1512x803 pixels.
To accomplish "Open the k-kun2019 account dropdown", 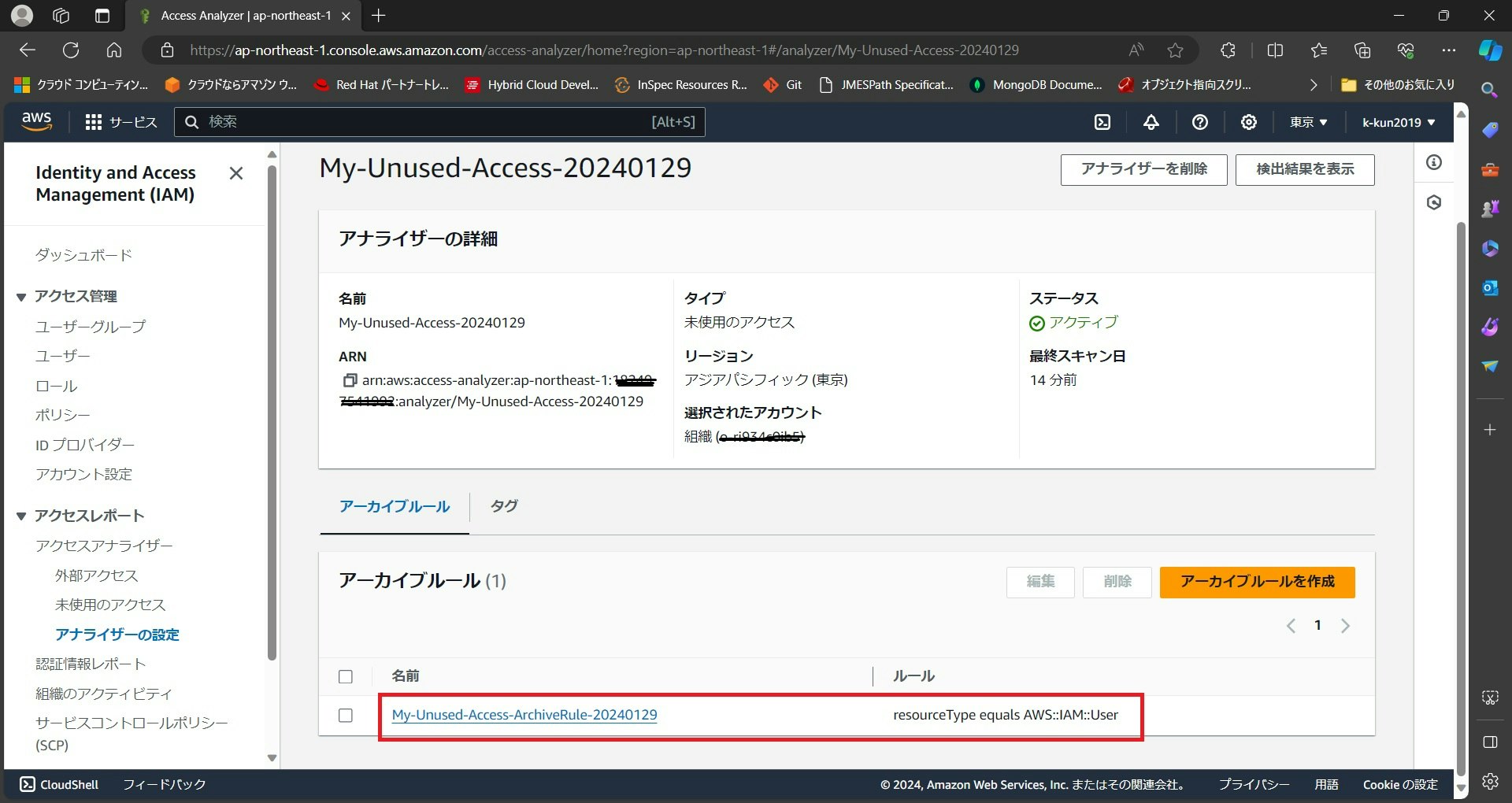I will tap(1399, 122).
